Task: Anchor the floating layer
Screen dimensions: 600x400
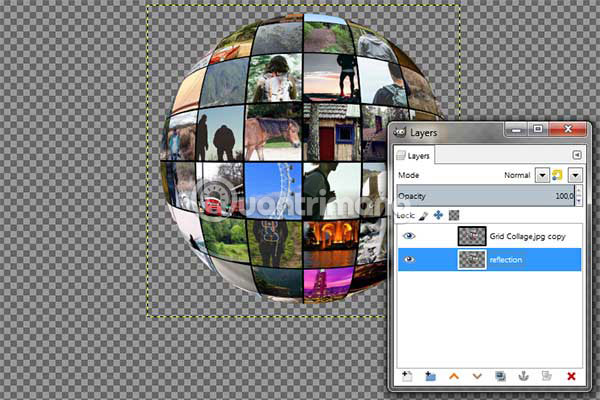Action: tap(523, 376)
